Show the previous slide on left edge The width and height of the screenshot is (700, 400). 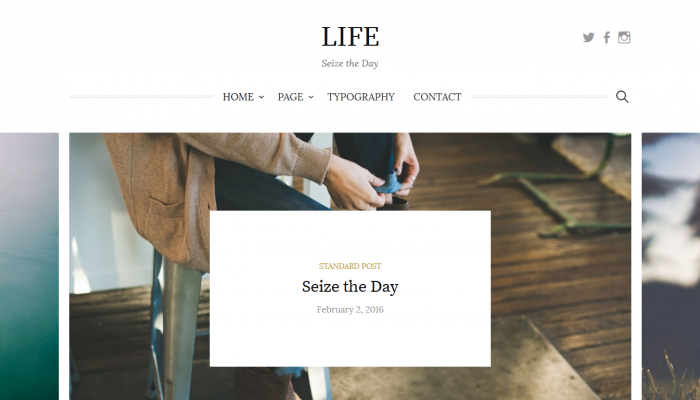(x=29, y=266)
